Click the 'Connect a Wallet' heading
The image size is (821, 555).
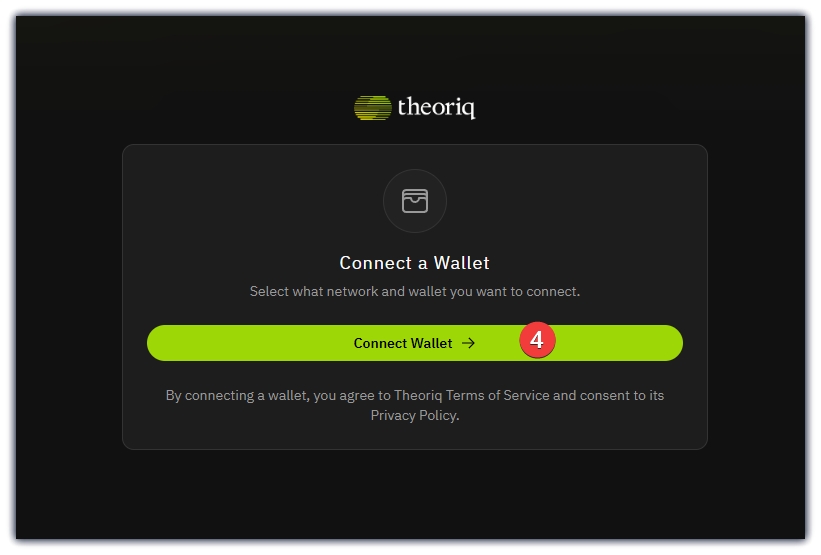pyautogui.click(x=414, y=263)
